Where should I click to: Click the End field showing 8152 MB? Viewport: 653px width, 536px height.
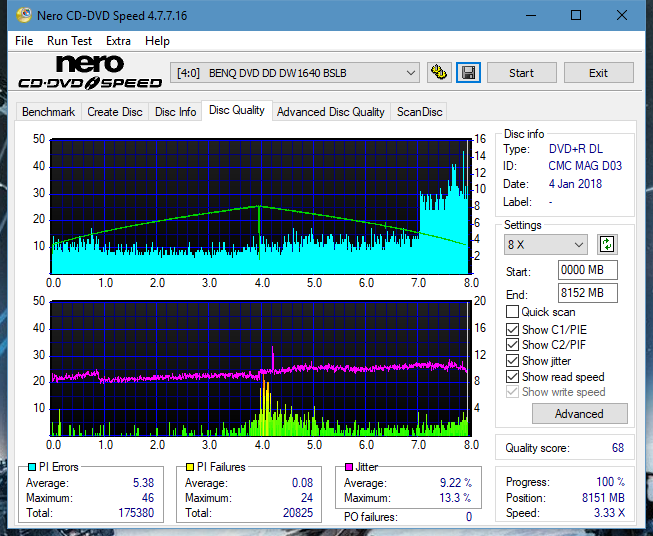point(587,293)
